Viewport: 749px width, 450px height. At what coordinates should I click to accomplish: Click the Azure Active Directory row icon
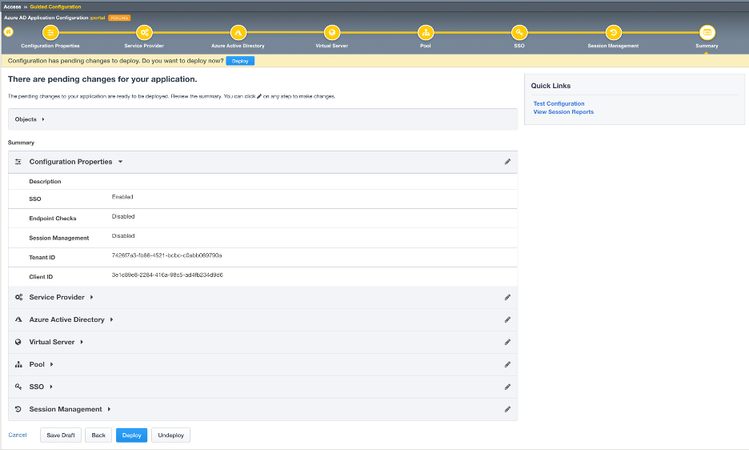tap(18, 320)
